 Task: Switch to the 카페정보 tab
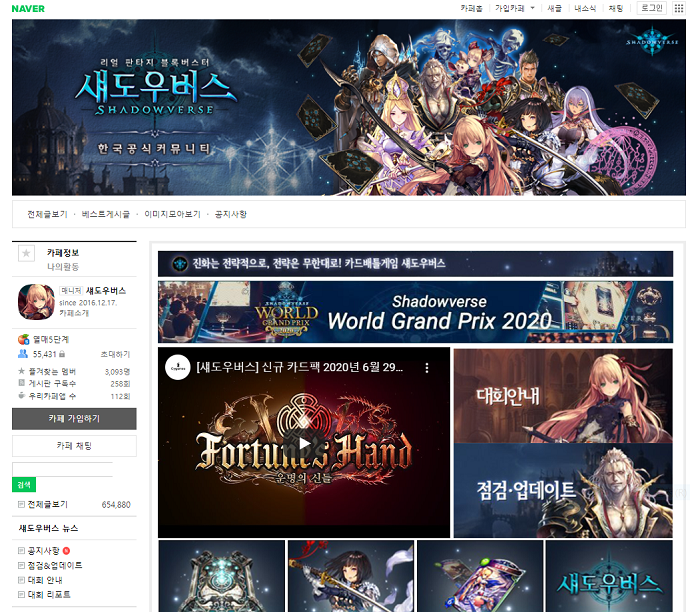tap(63, 253)
